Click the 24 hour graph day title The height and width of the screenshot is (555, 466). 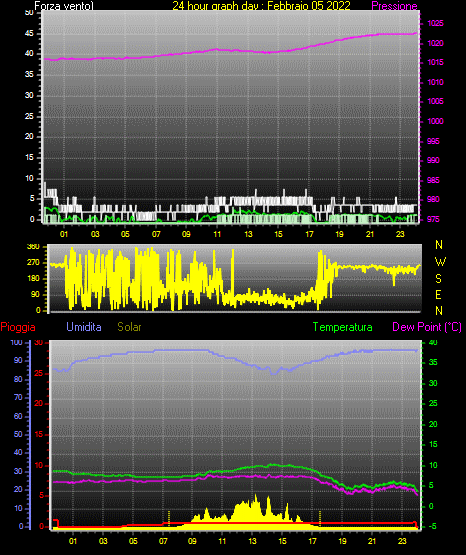click(x=261, y=6)
